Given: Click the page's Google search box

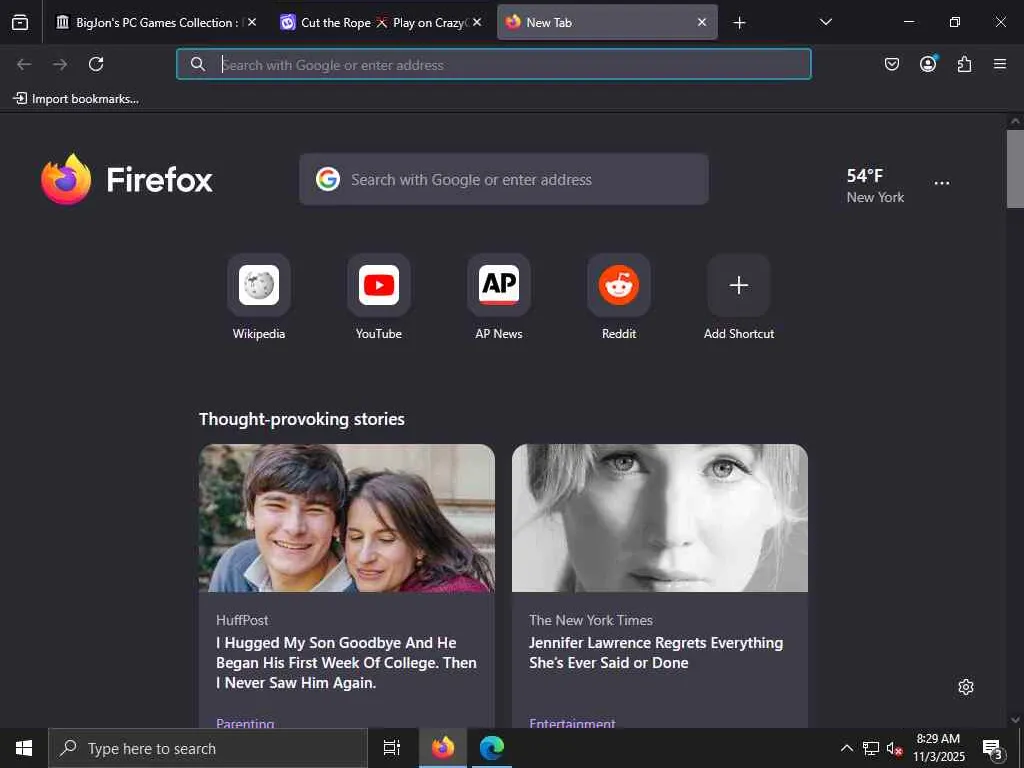Looking at the screenshot, I should pyautogui.click(x=504, y=179).
